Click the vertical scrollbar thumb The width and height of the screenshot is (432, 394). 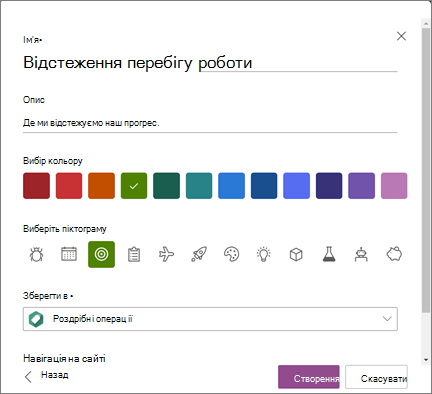tap(426, 170)
